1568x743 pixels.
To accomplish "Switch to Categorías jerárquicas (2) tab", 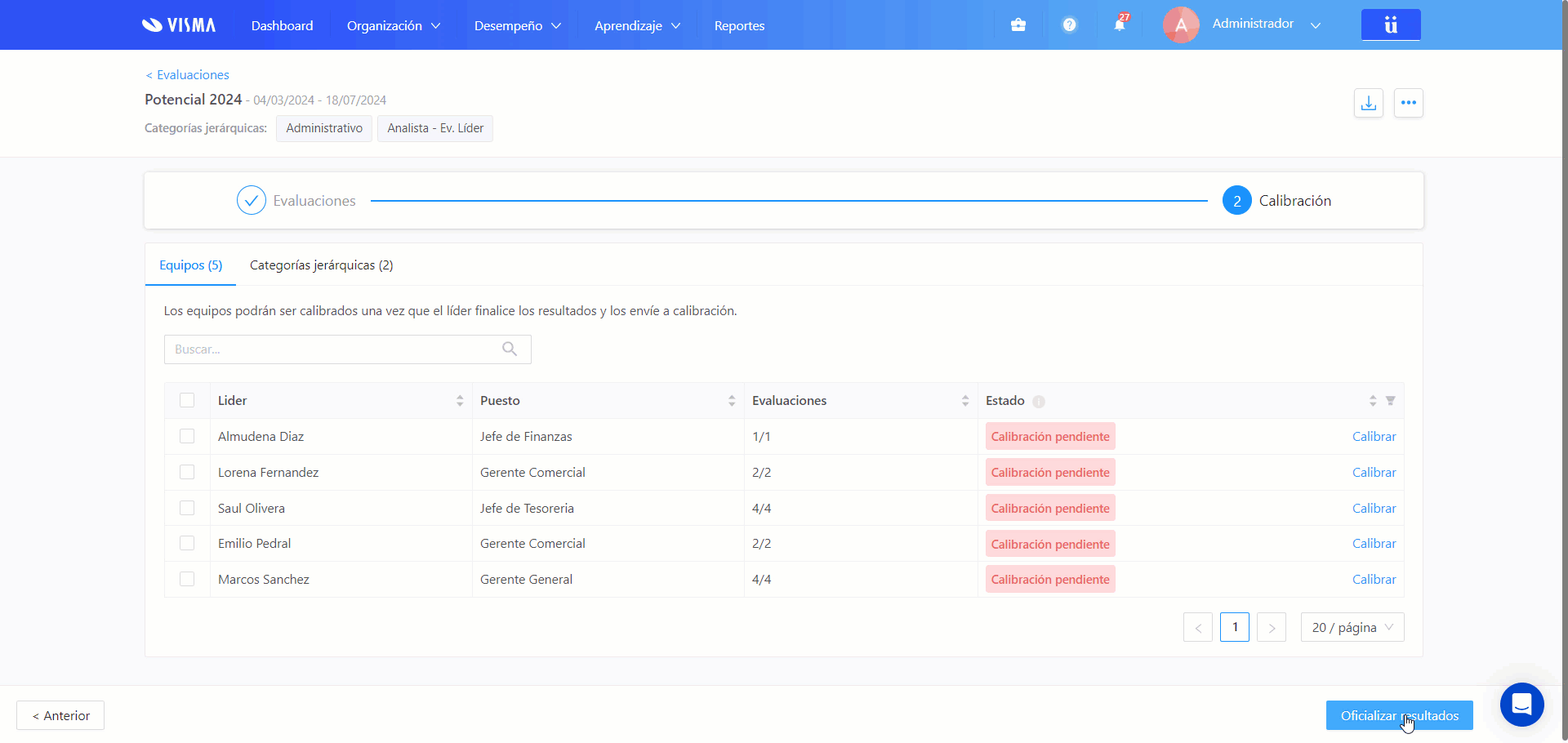I will [321, 265].
